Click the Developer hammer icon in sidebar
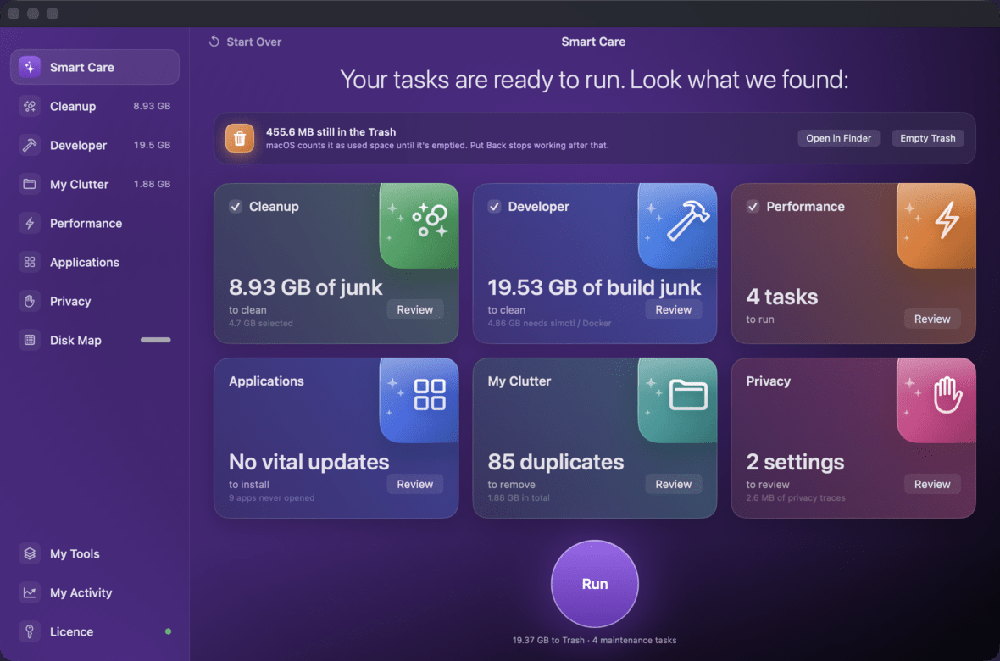 pos(29,145)
